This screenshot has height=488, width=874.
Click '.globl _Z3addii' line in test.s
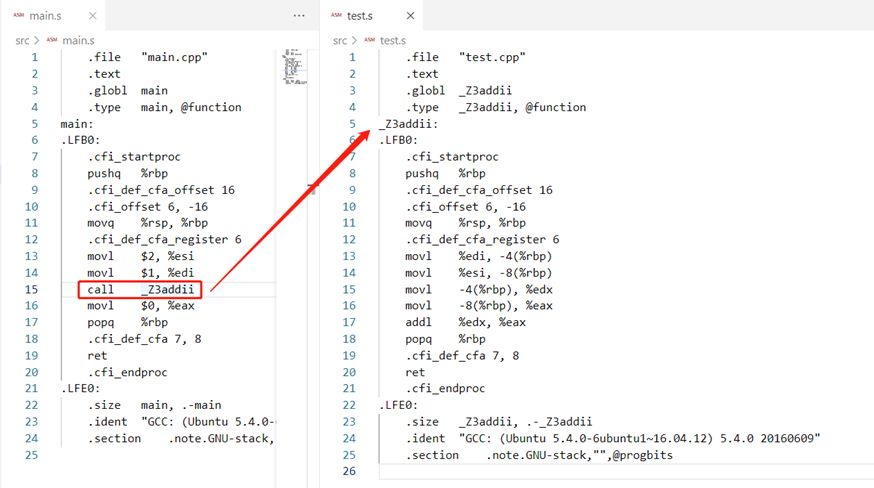[x=458, y=90]
